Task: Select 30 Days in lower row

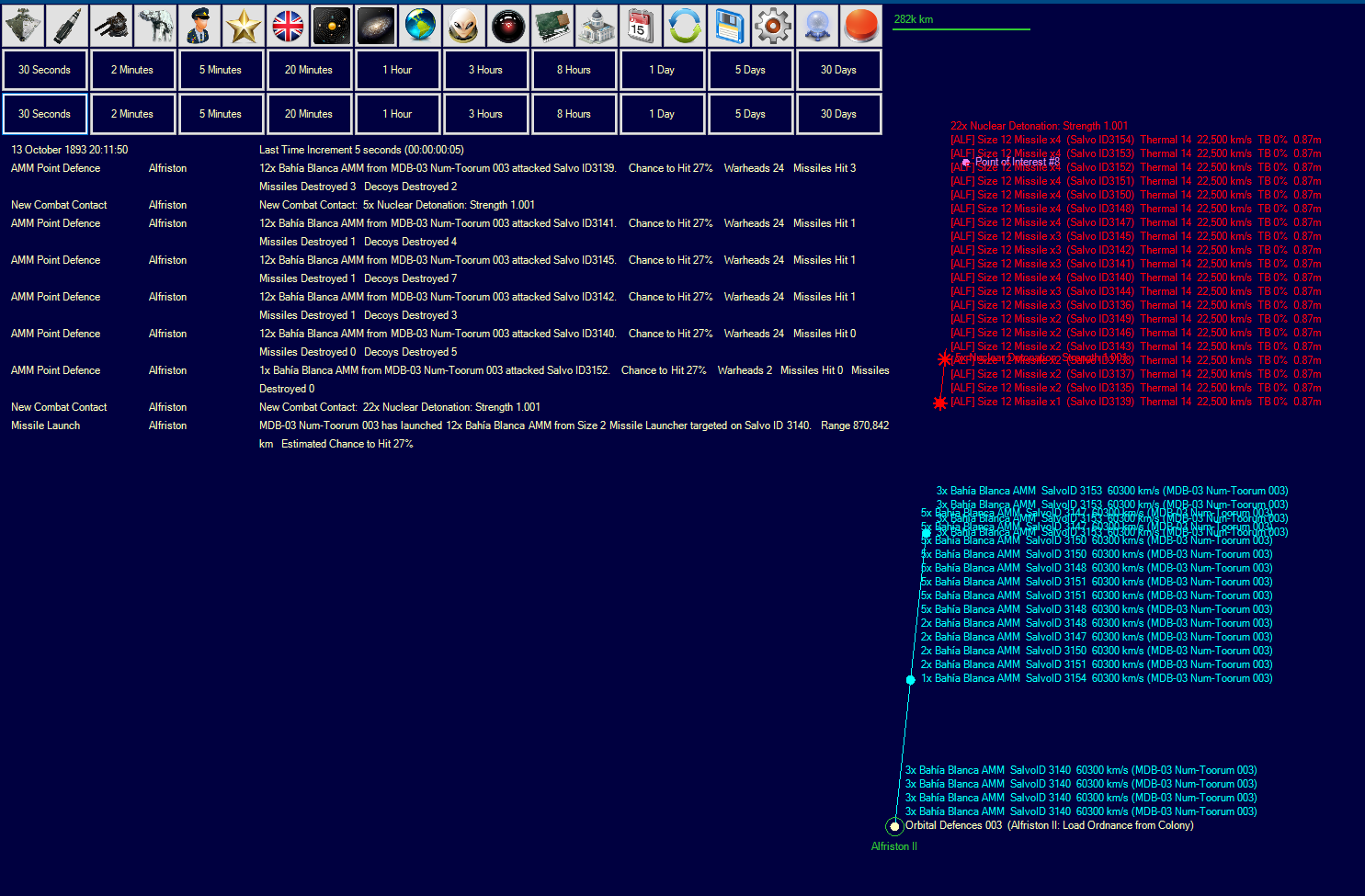Action: coord(839,114)
